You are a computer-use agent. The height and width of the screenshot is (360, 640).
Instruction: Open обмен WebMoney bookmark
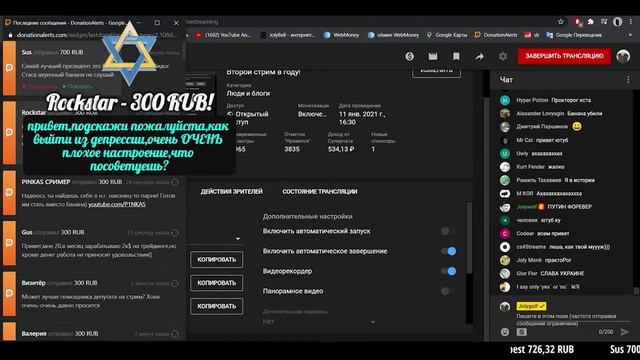pyautogui.click(x=393, y=35)
